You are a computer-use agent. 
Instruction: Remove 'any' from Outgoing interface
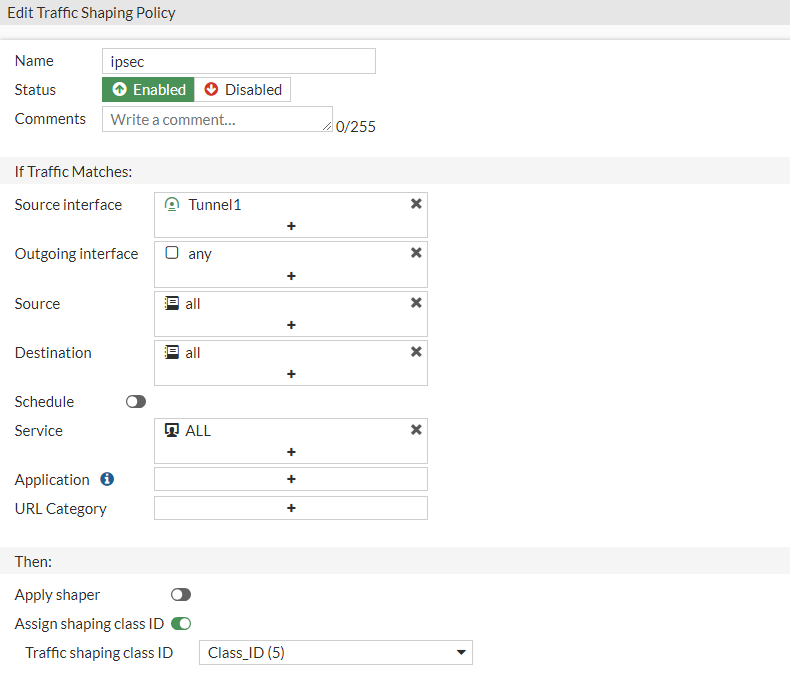point(416,253)
